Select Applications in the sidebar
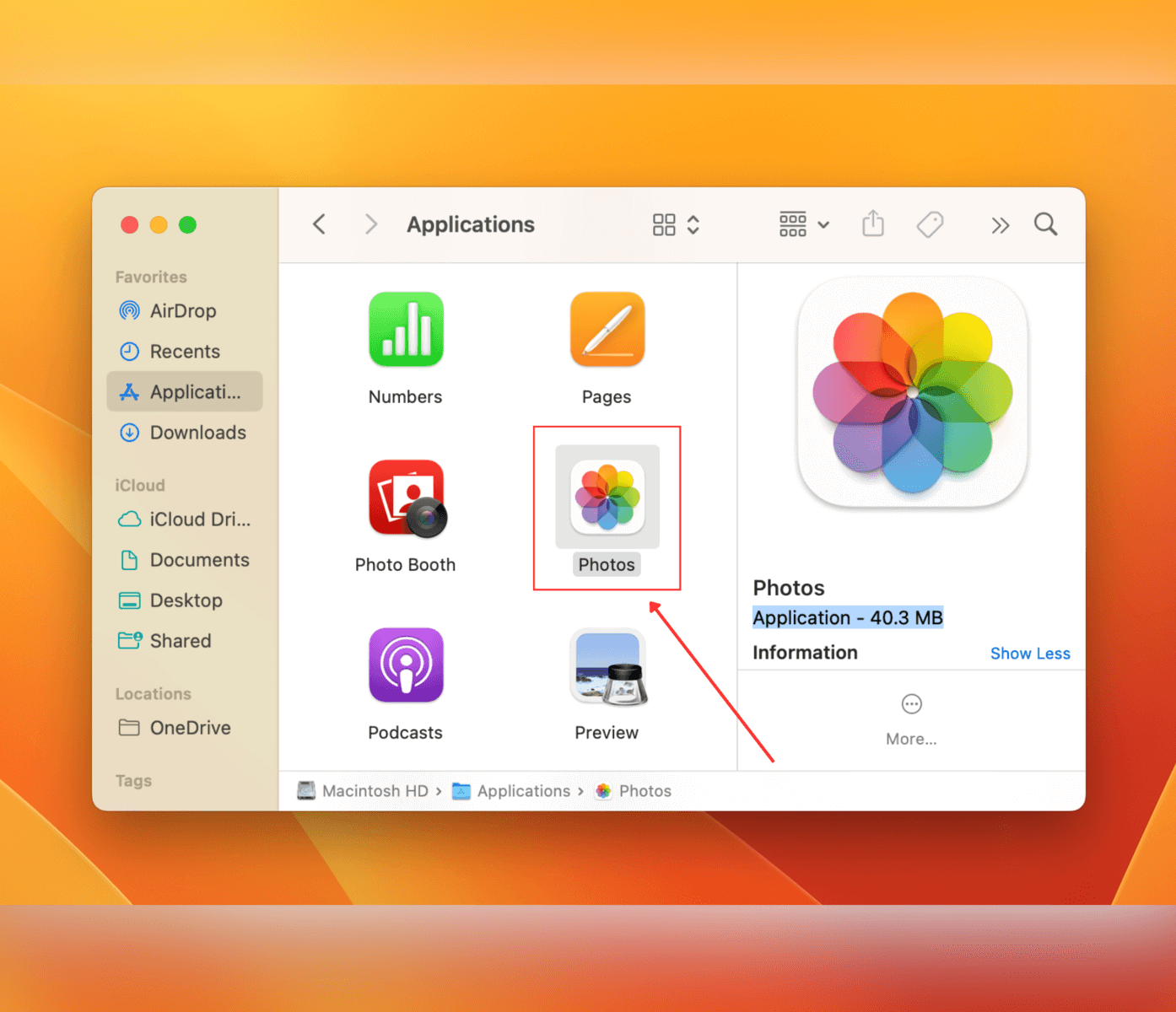The width and height of the screenshot is (1176, 1012). [x=185, y=392]
